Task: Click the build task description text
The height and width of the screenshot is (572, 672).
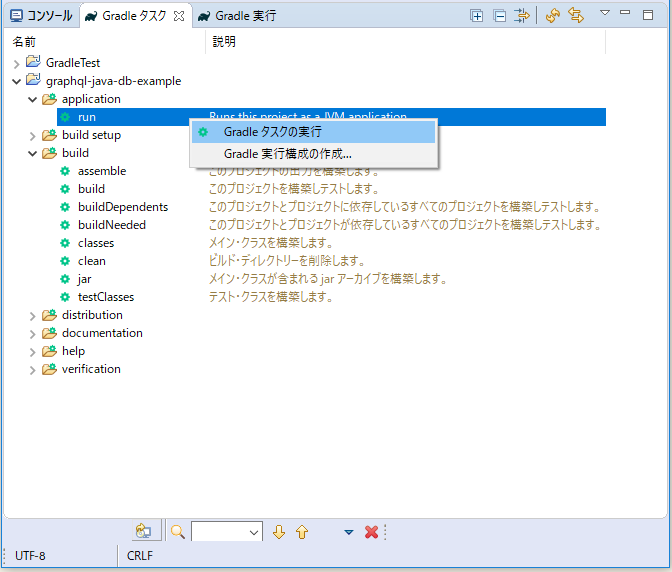Action: tap(294, 189)
